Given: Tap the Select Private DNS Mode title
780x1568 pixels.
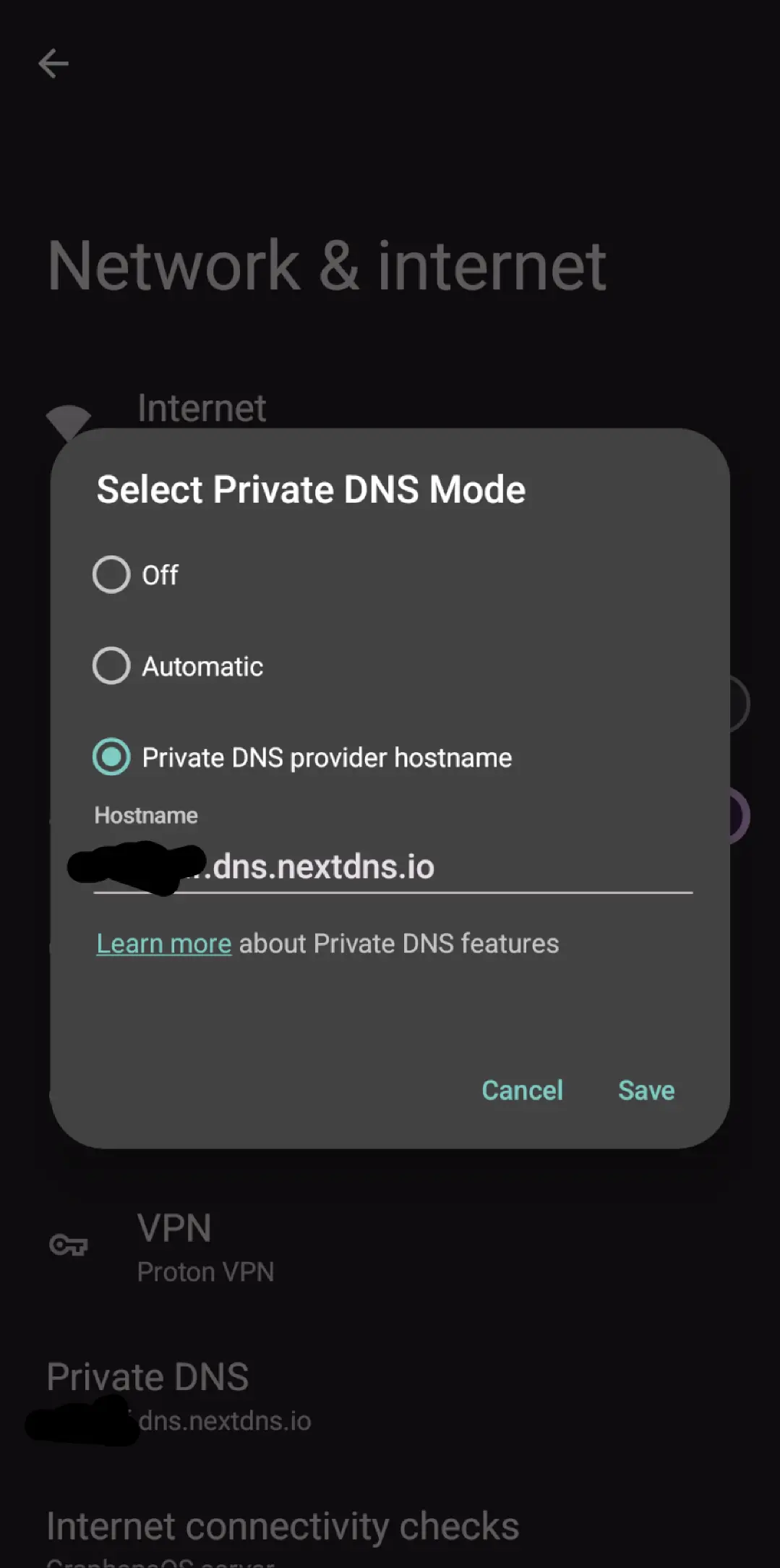Looking at the screenshot, I should (311, 490).
